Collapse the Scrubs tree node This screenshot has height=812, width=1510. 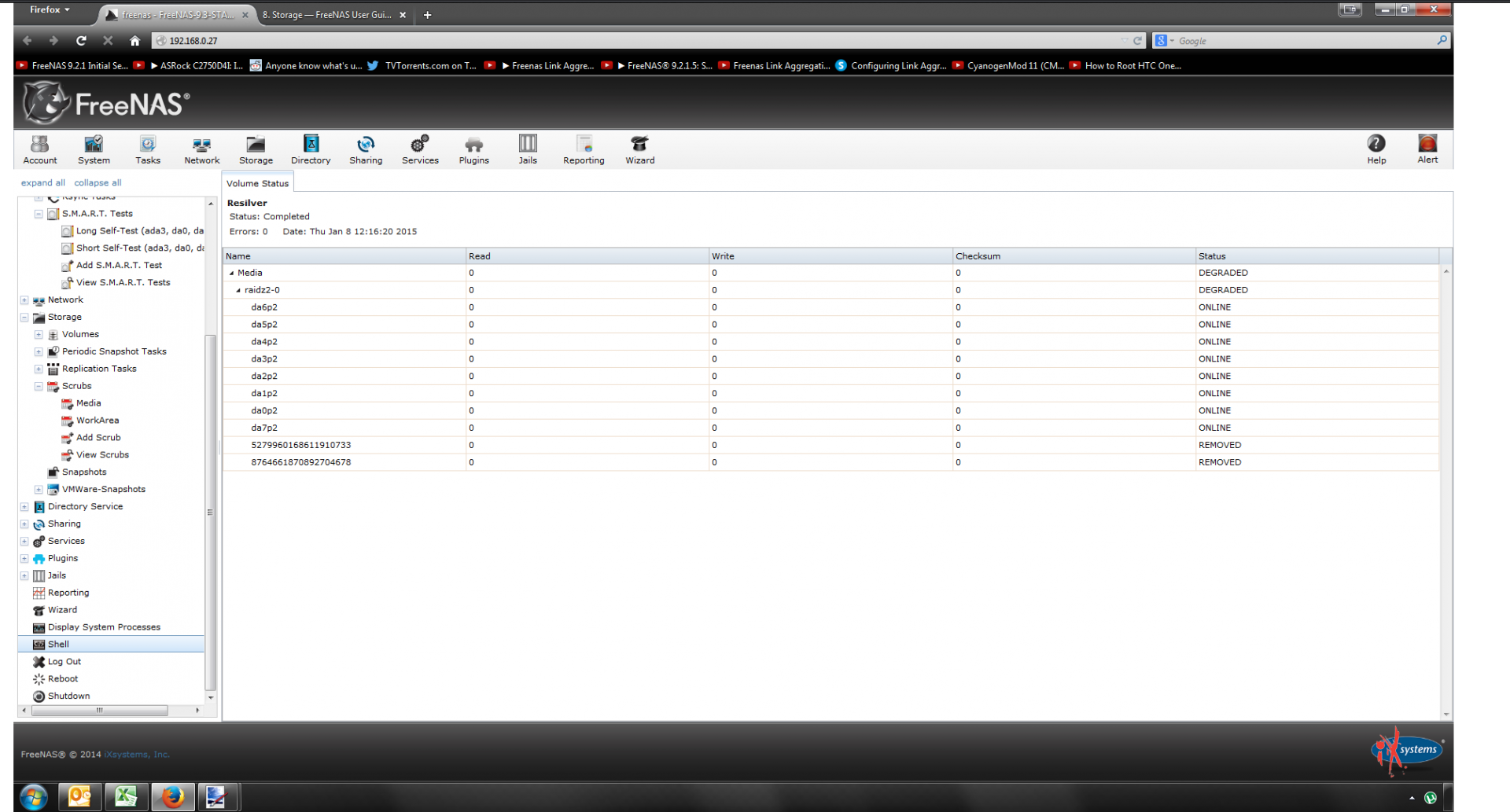point(39,387)
